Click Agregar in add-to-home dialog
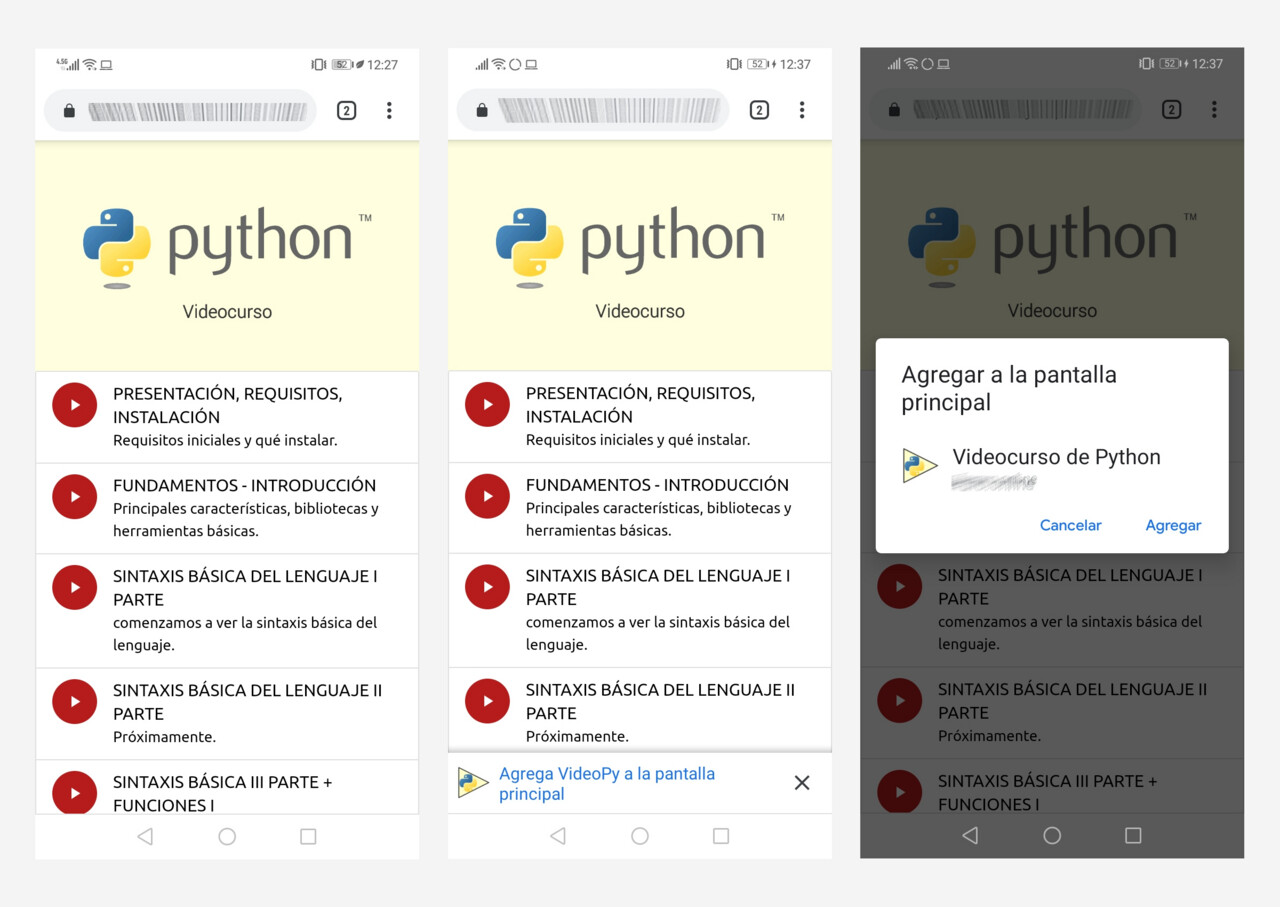Screen dimensions: 1280x907 pos(1173,525)
